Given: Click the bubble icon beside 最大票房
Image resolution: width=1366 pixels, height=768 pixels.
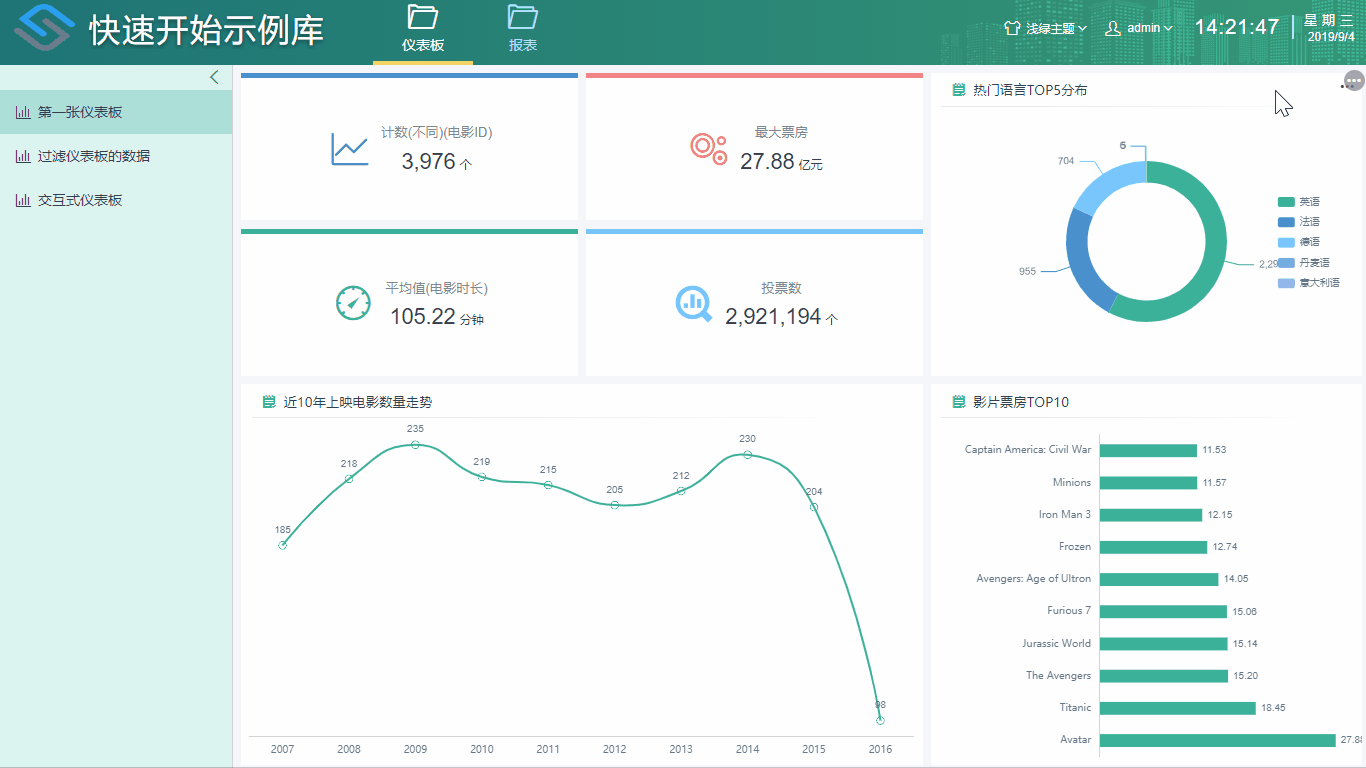Looking at the screenshot, I should [x=708, y=147].
